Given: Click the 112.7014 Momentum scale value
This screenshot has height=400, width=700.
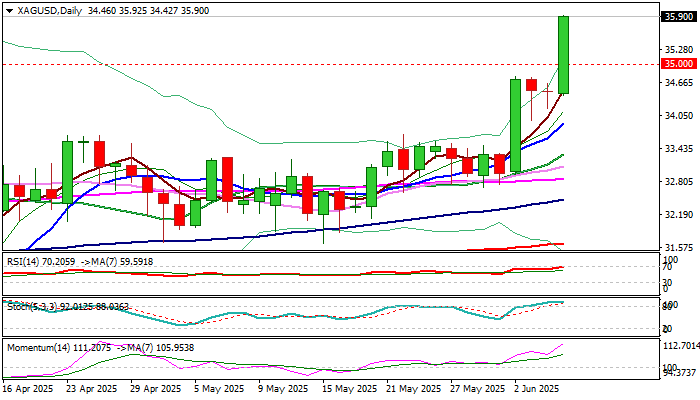Looking at the screenshot, I should point(680,344).
